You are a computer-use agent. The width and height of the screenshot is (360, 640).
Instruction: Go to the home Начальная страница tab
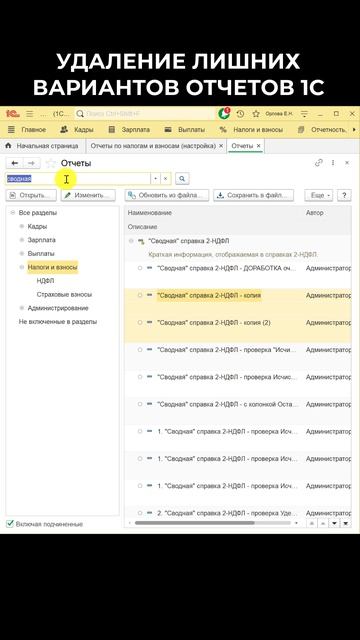(x=43, y=146)
